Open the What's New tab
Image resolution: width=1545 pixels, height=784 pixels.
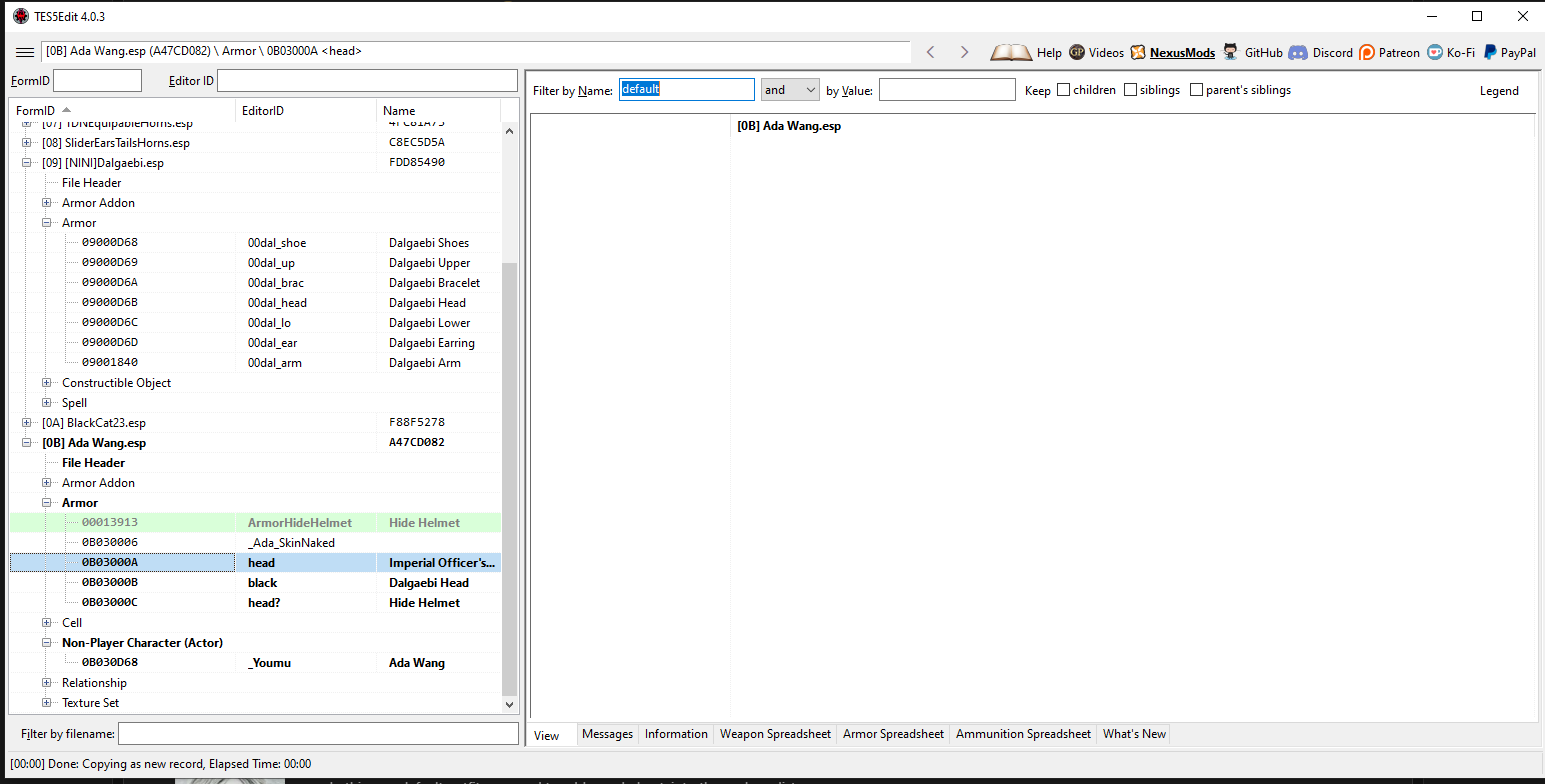click(1134, 734)
